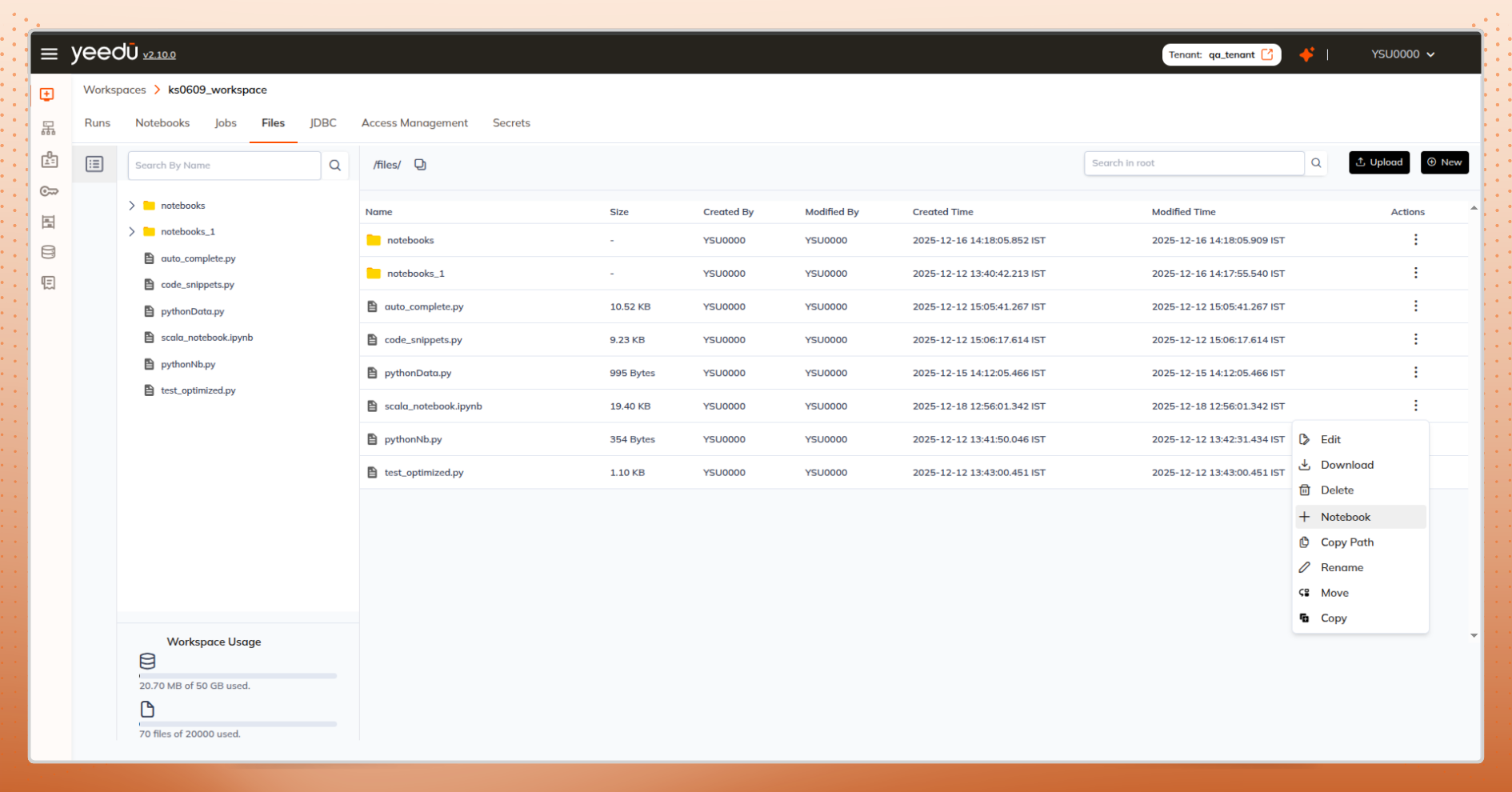Open the hamburger menu next to the yeedu logo
The height and width of the screenshot is (792, 1512).
point(49,54)
